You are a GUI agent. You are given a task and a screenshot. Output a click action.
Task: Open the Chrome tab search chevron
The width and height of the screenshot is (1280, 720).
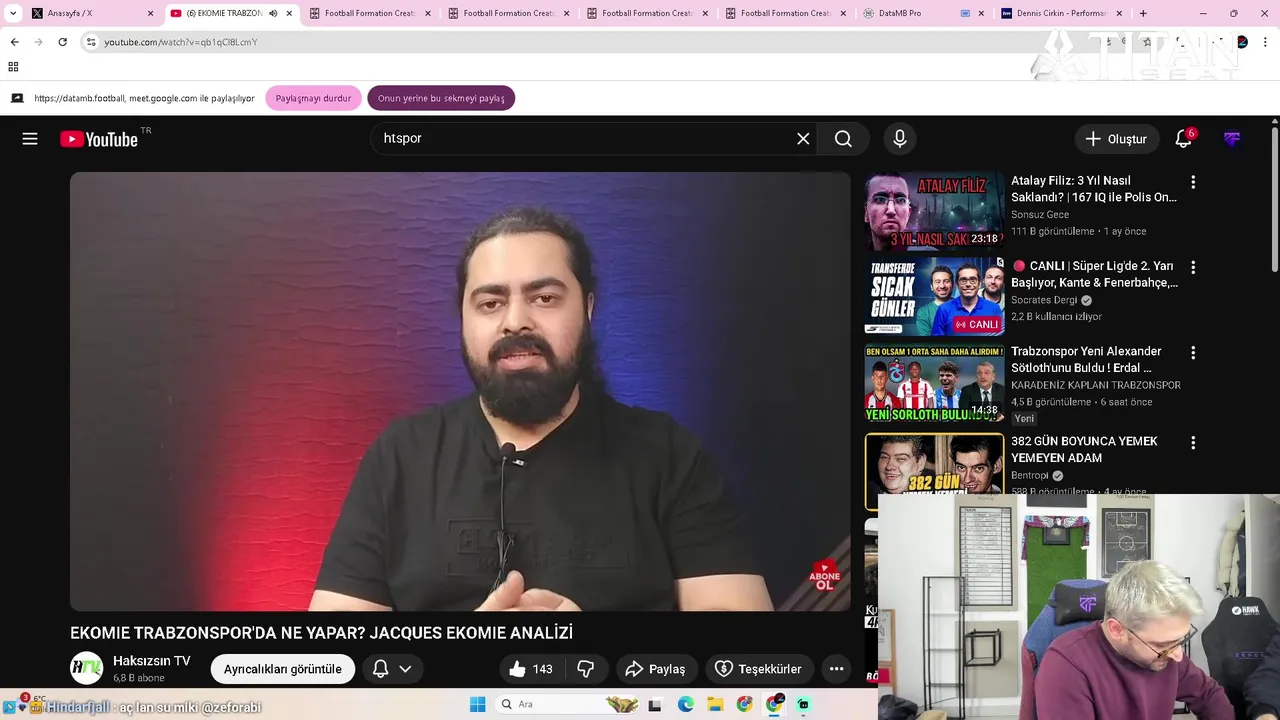tap(13, 13)
